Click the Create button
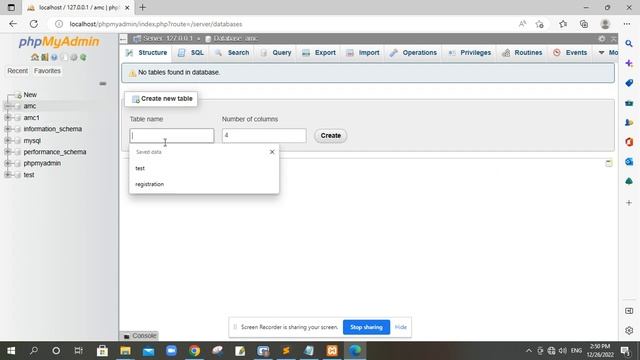 tap(331, 136)
